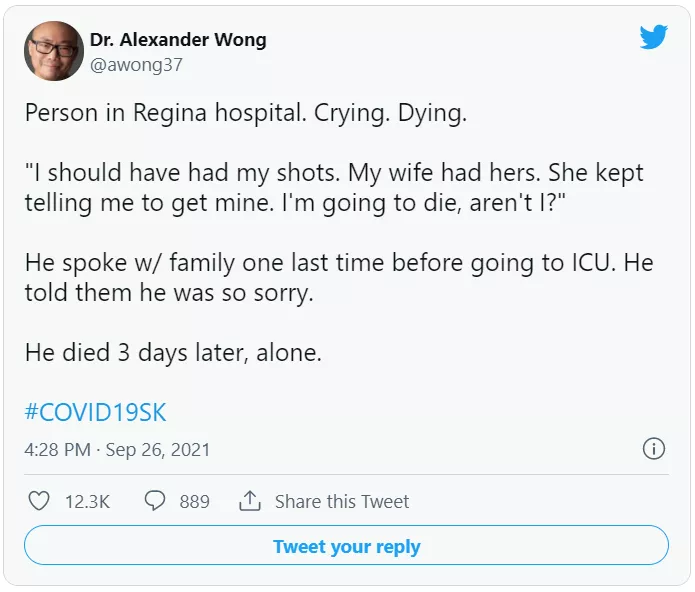
Task: Click the Dr. Alexander Wong display name
Action: [x=178, y=40]
